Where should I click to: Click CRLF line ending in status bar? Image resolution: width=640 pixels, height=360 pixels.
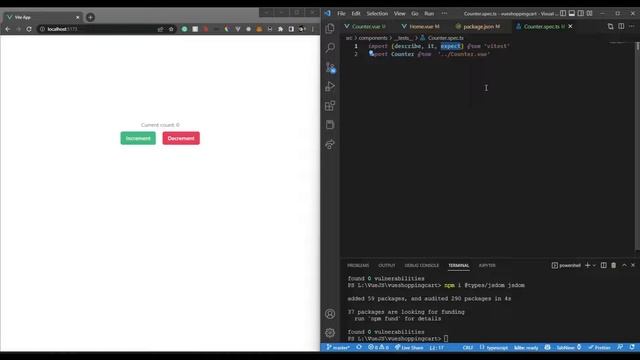tap(468, 347)
